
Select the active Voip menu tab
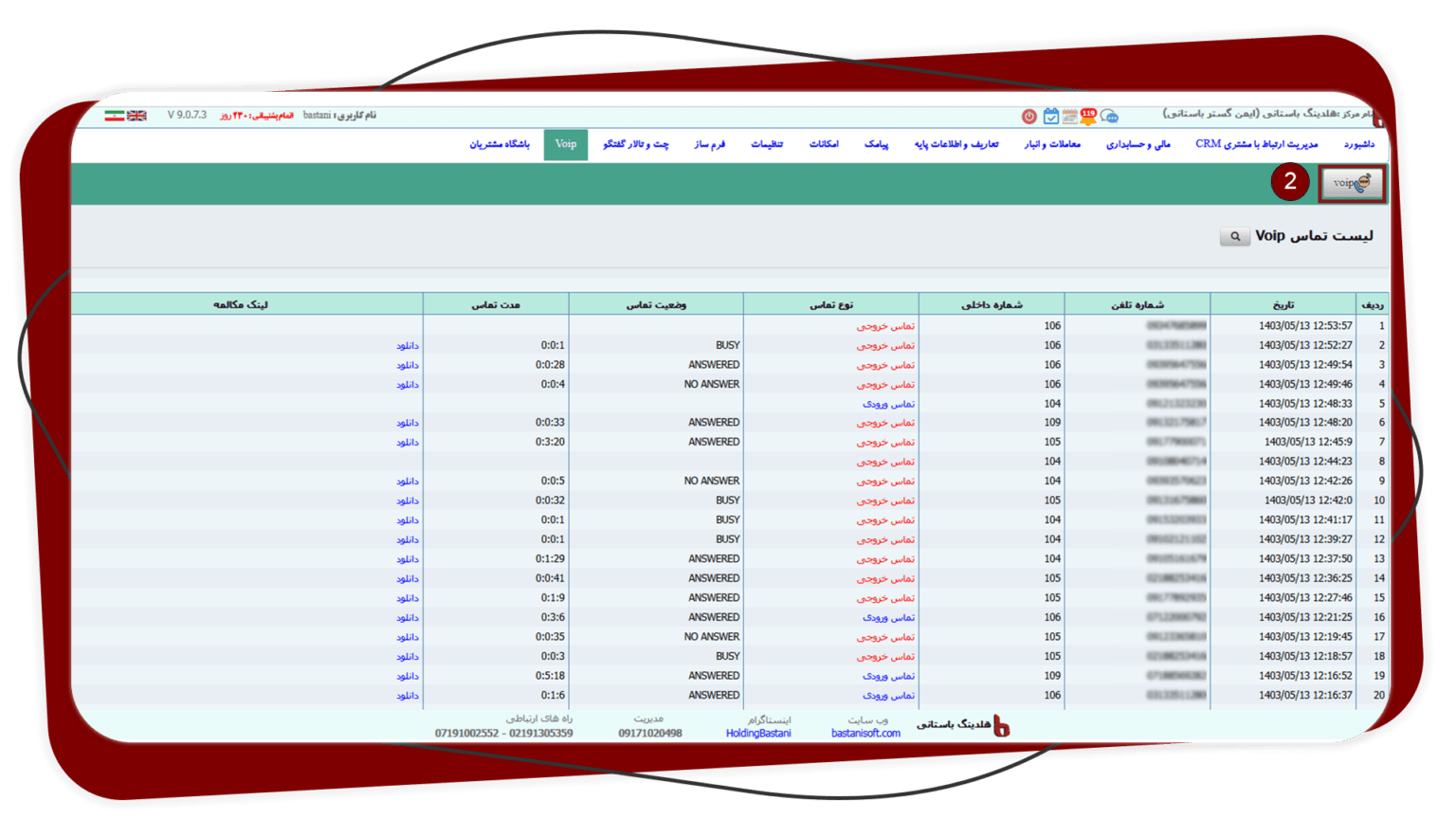click(566, 144)
